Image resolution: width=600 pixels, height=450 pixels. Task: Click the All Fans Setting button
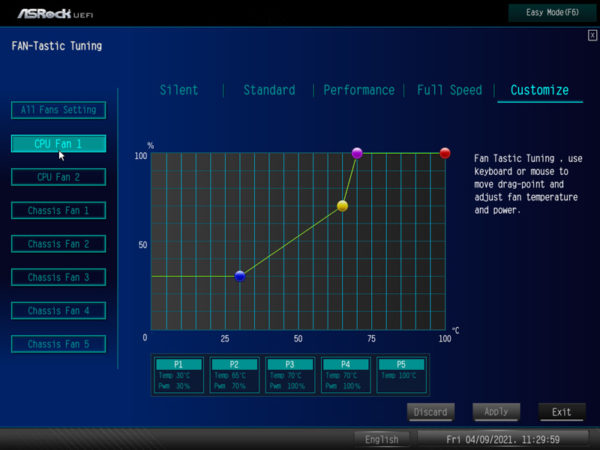[x=59, y=110]
